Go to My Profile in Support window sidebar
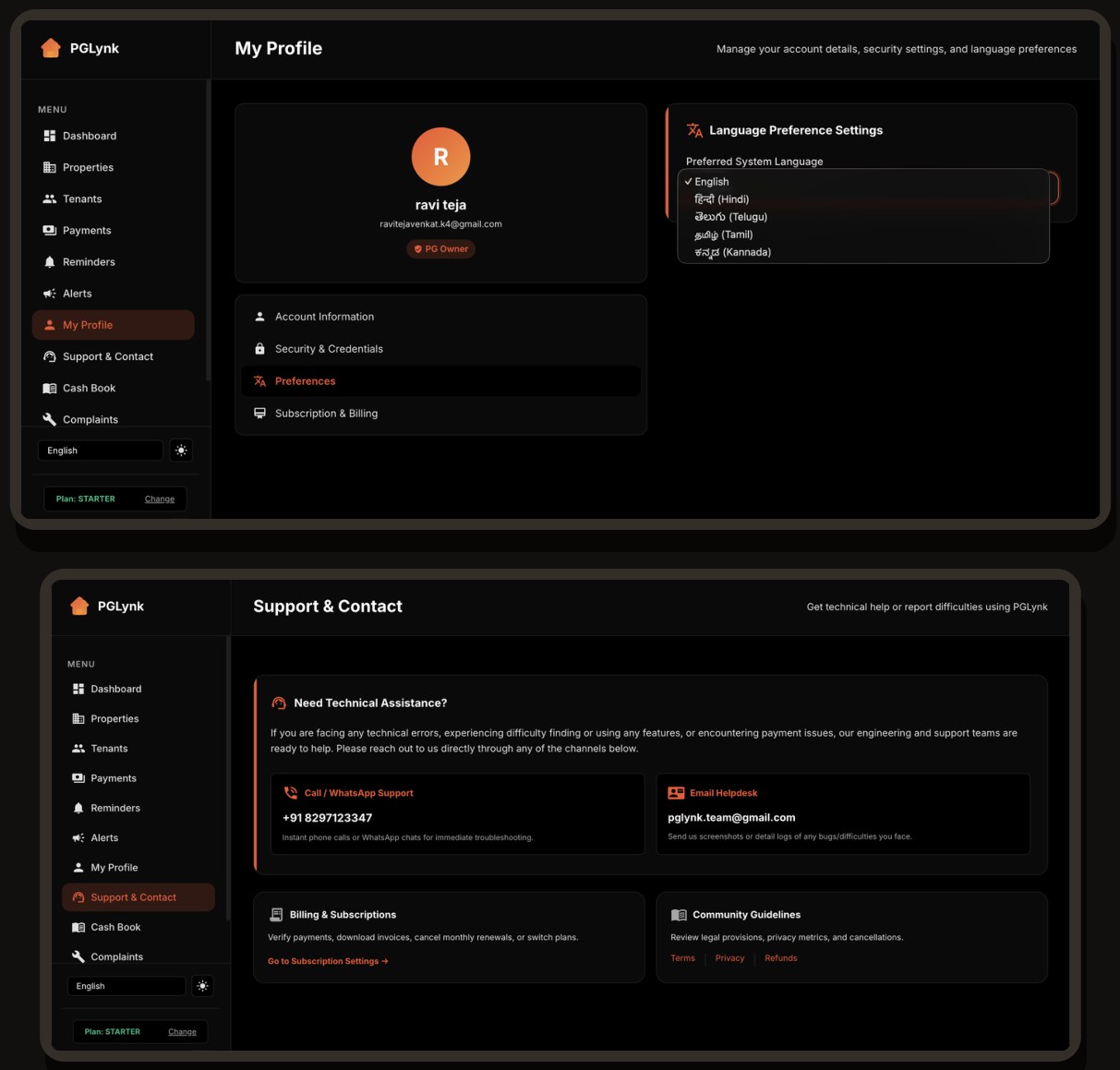 [x=138, y=868]
